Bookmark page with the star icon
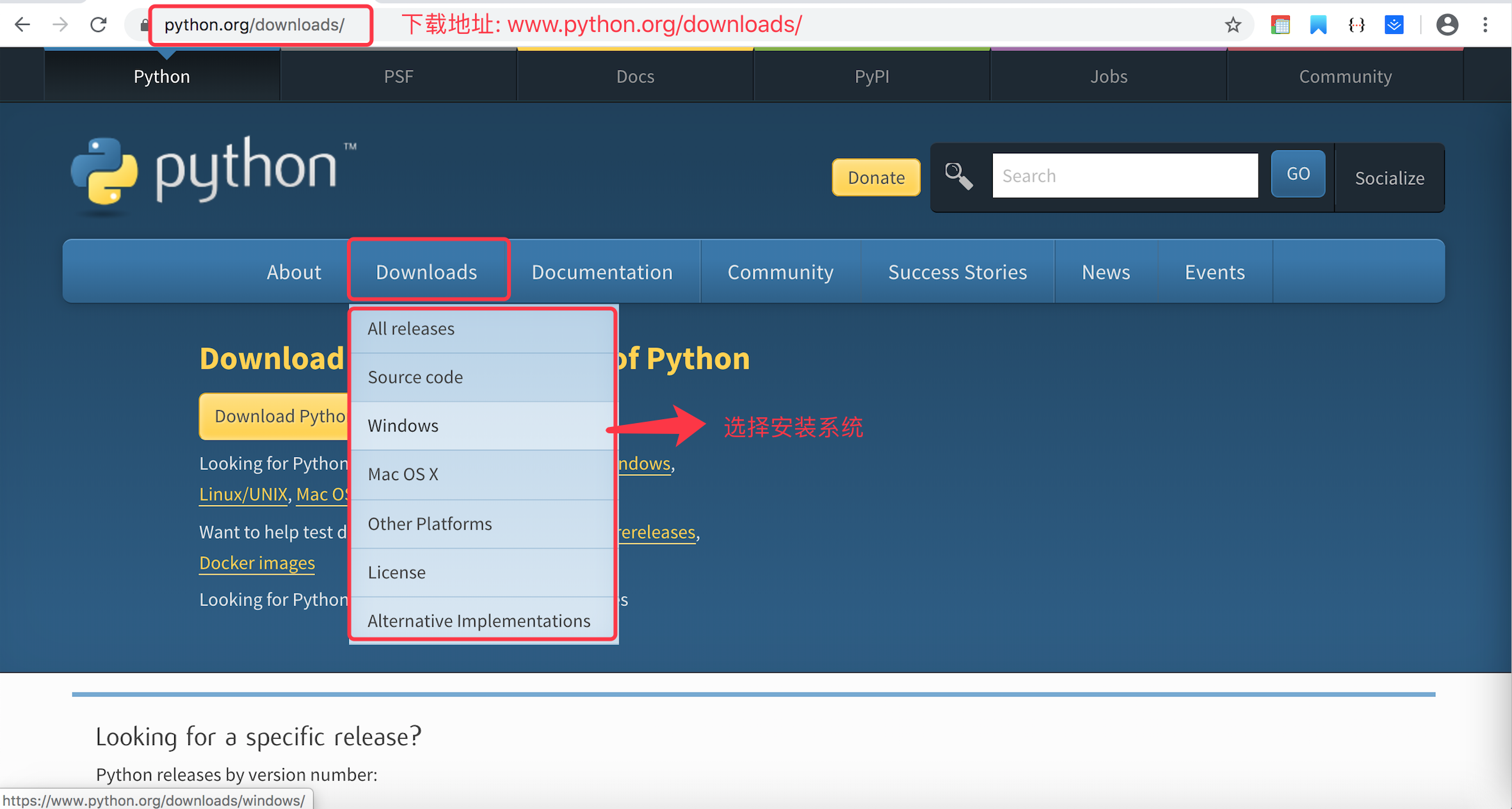1512x809 pixels. pyautogui.click(x=1232, y=25)
